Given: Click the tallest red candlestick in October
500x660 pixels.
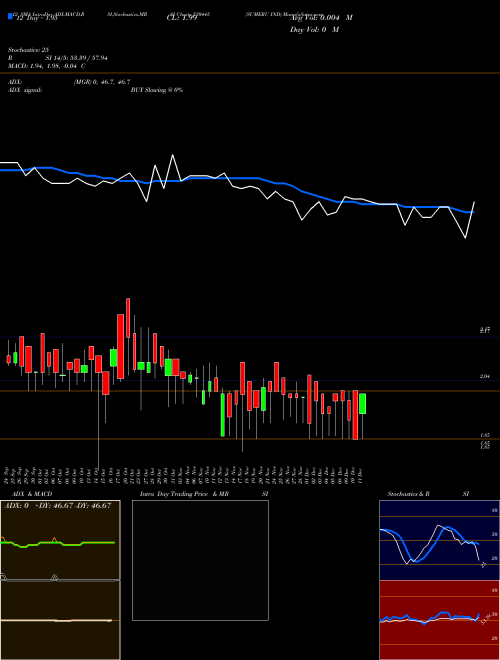Looking at the screenshot, I should pyautogui.click(x=120, y=346).
